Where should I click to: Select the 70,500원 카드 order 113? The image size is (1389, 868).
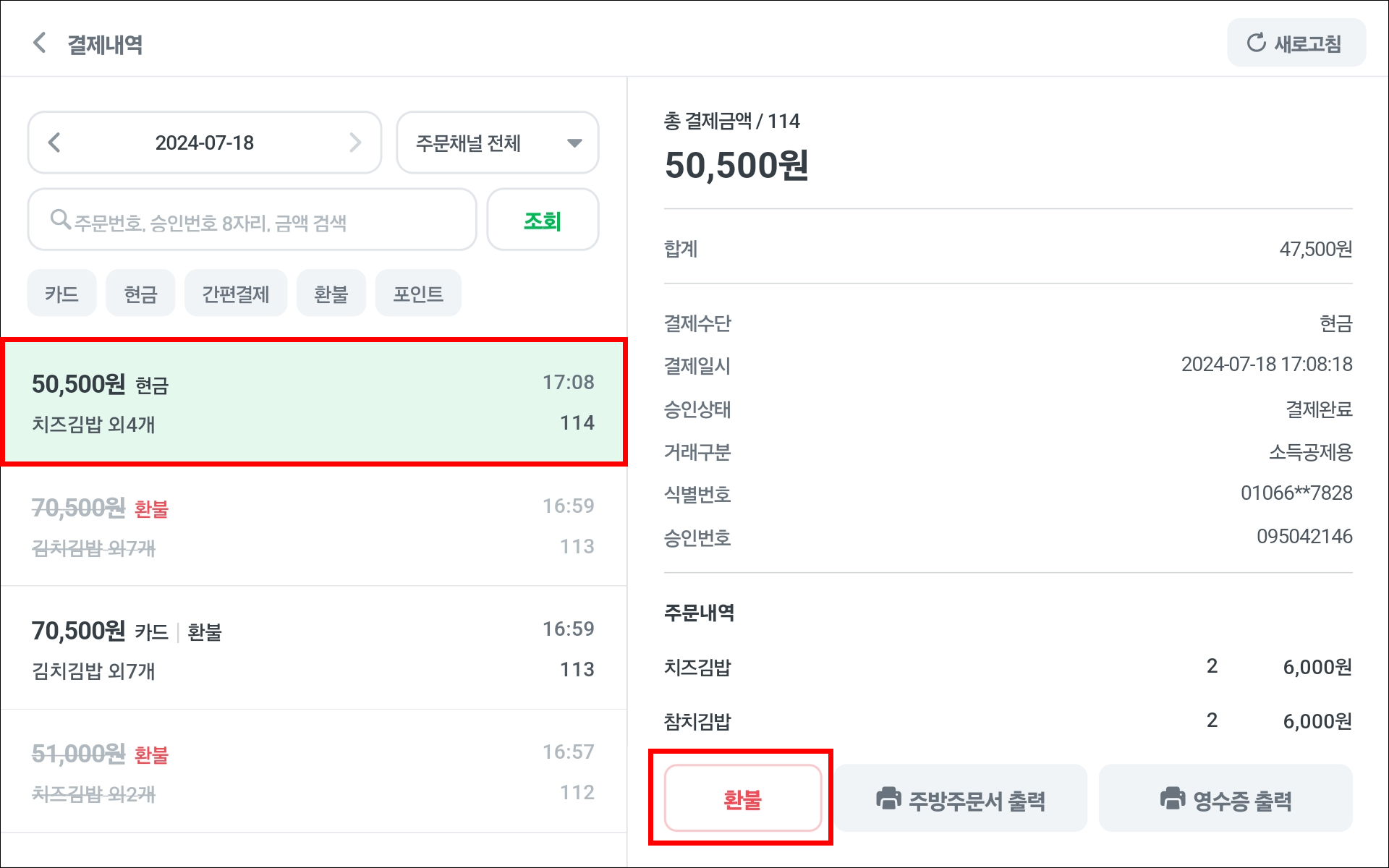coord(313,649)
